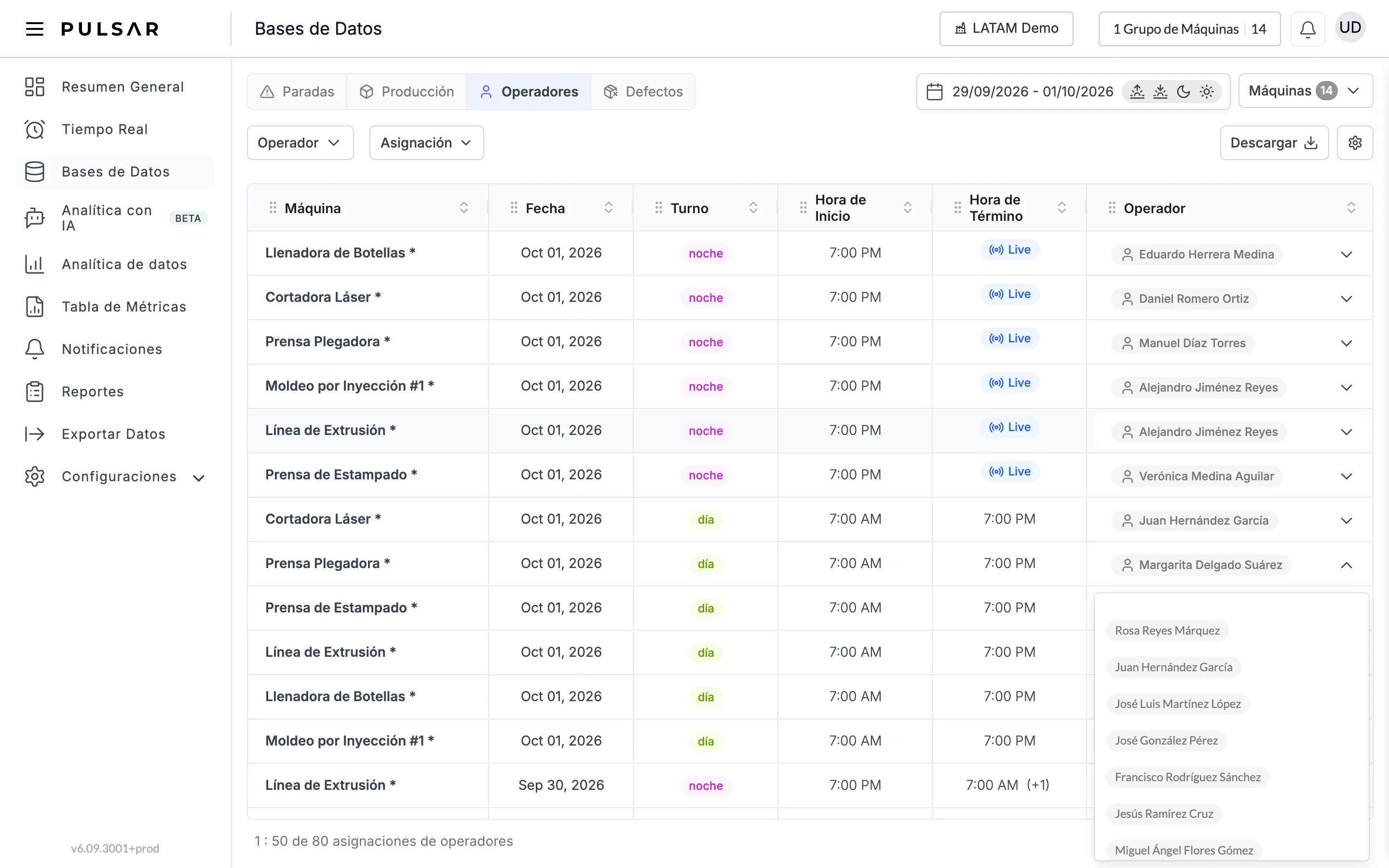Click Bases de Datos in sidebar
The image size is (1389, 868).
115,172
